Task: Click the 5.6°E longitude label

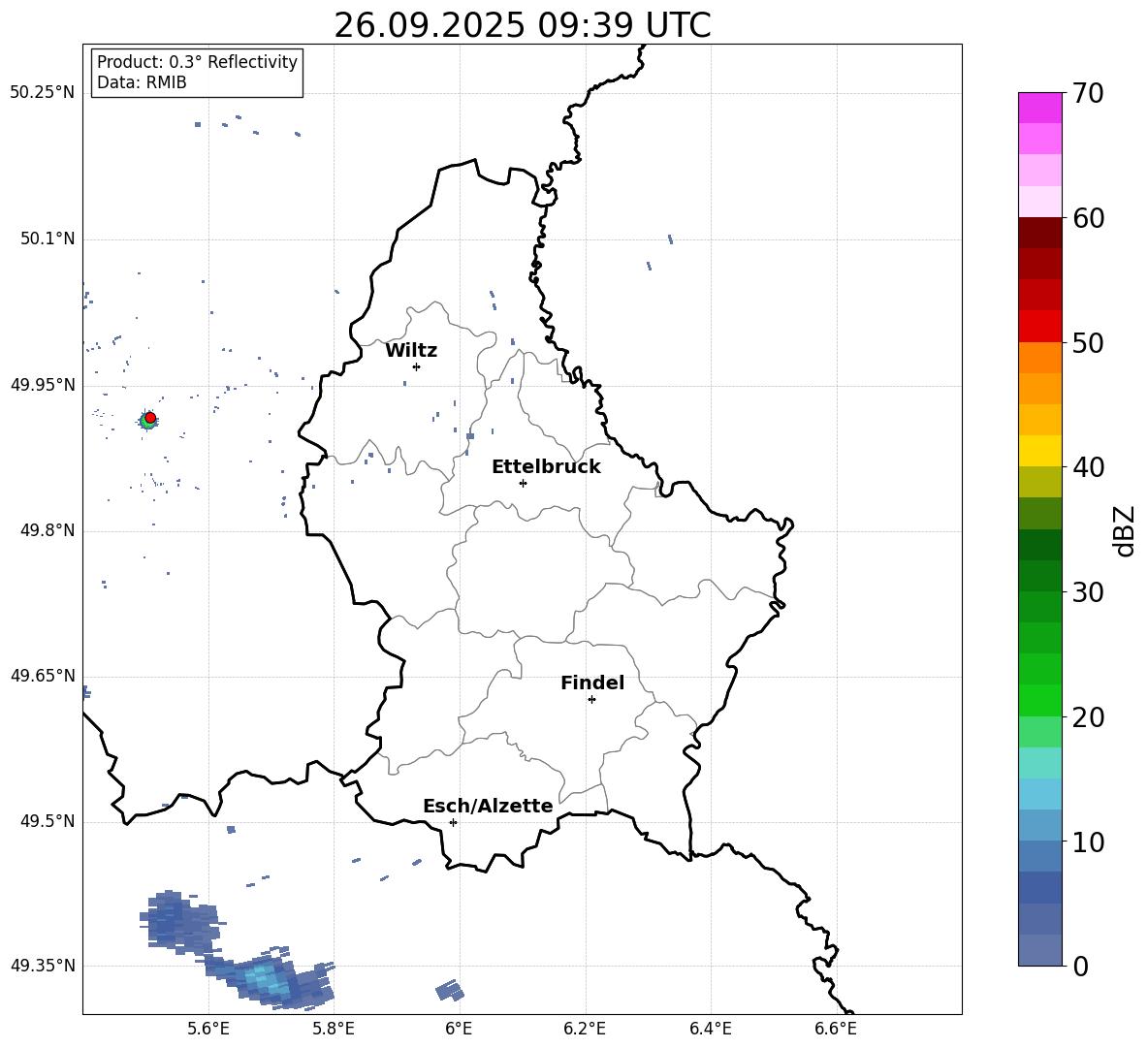Action: click(x=208, y=1029)
